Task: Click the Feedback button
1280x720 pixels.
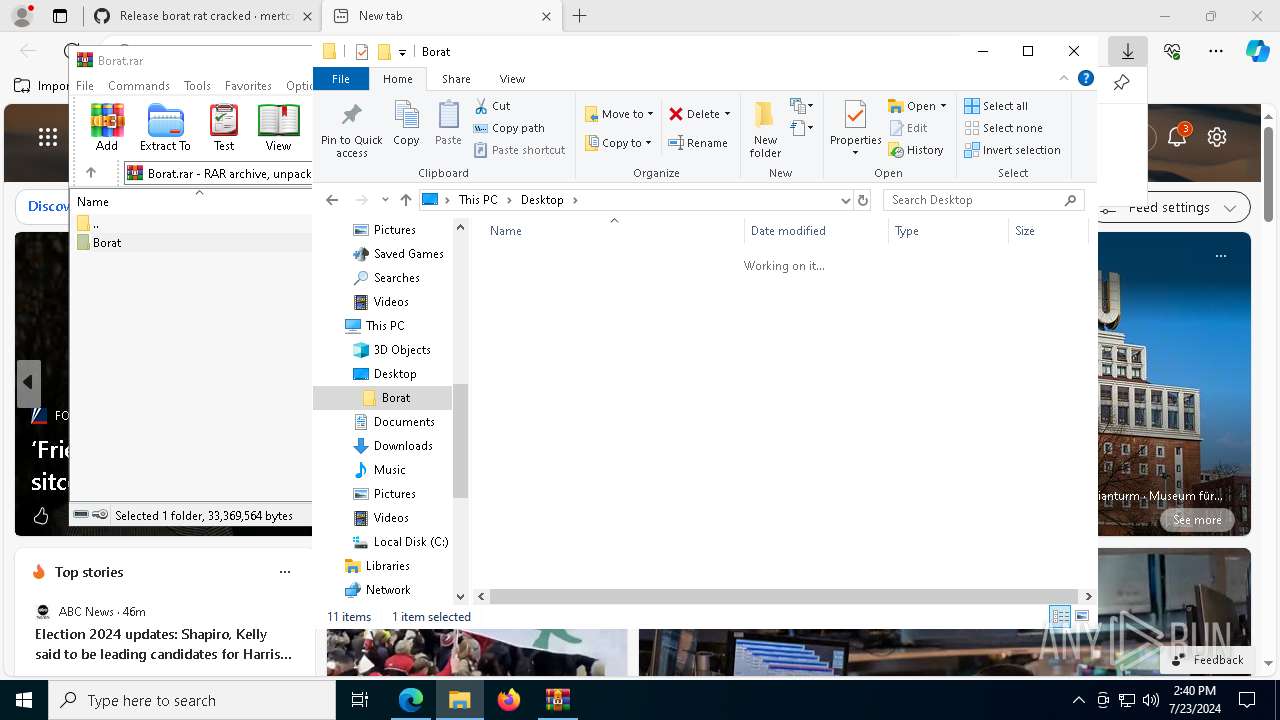Action: 1208,660
